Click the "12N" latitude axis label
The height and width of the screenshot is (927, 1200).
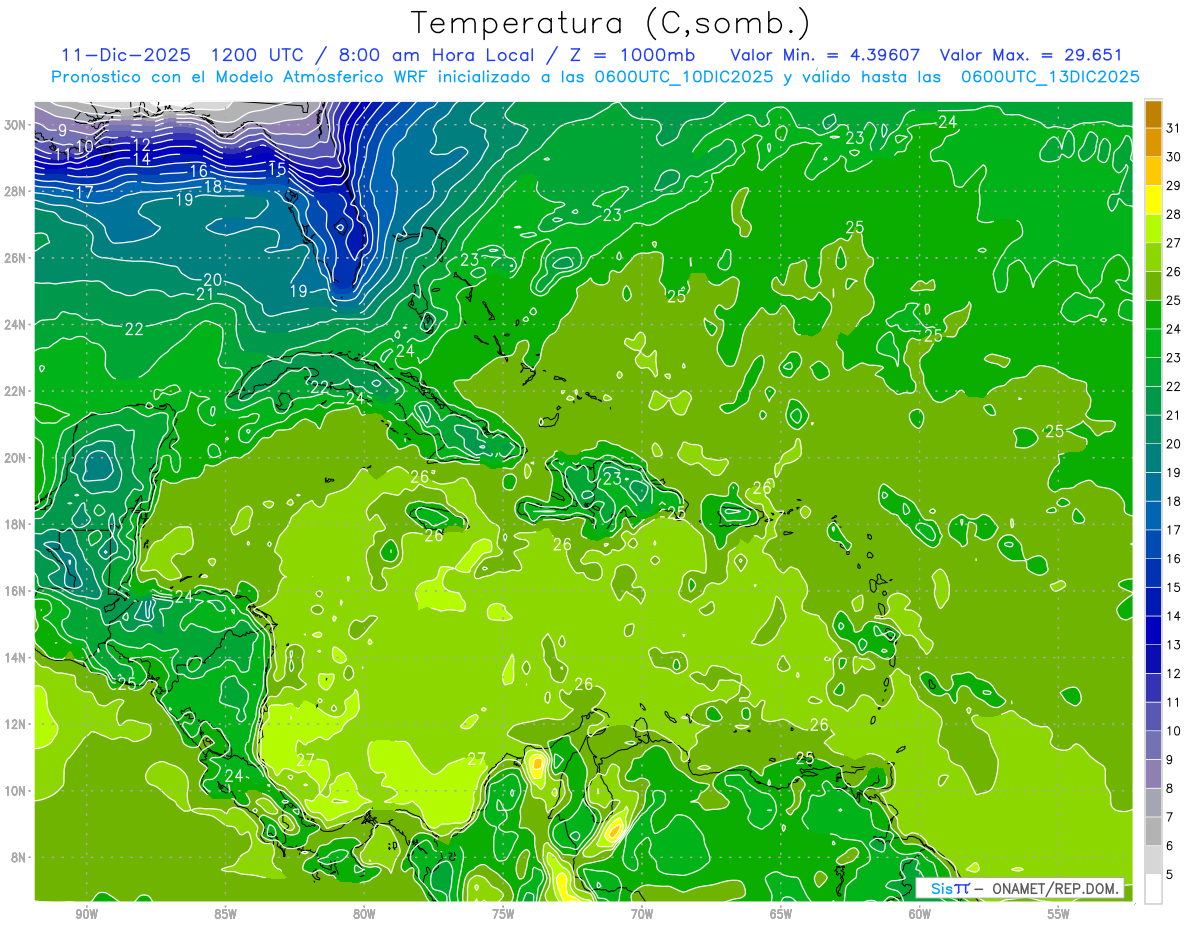pos(17,724)
